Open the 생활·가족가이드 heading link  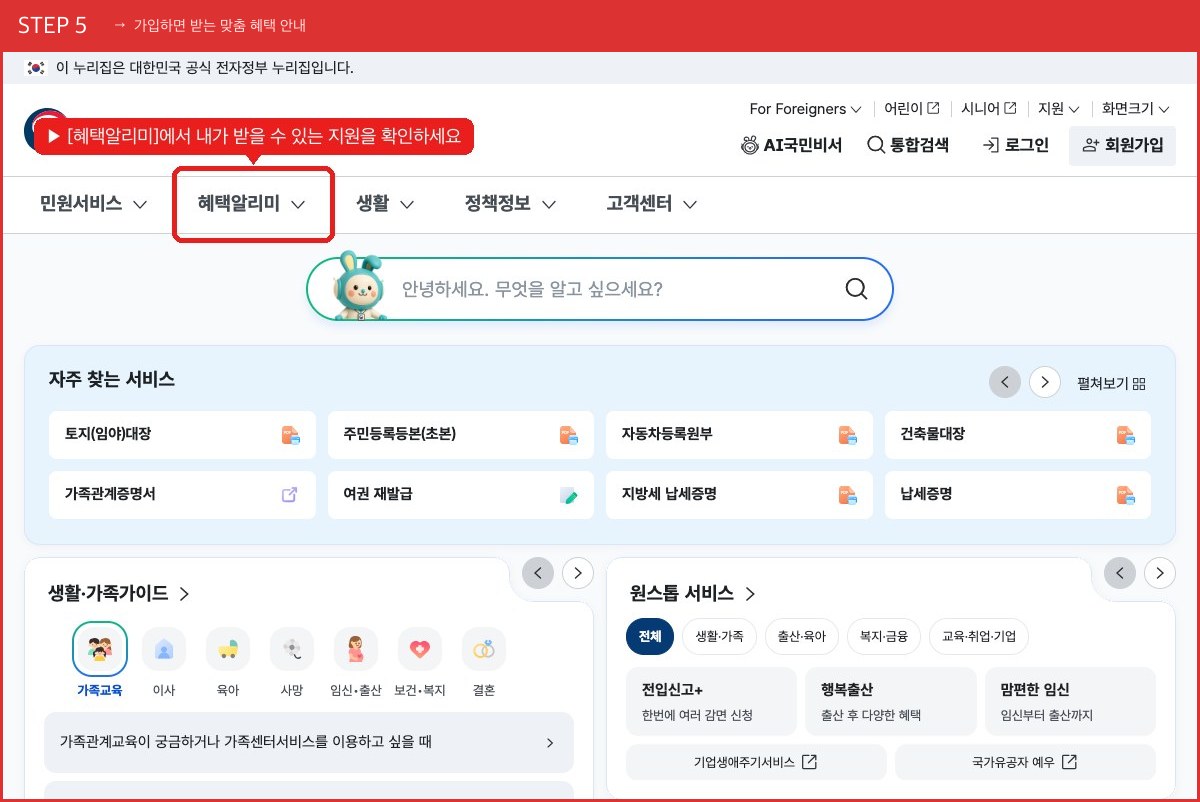pos(119,594)
